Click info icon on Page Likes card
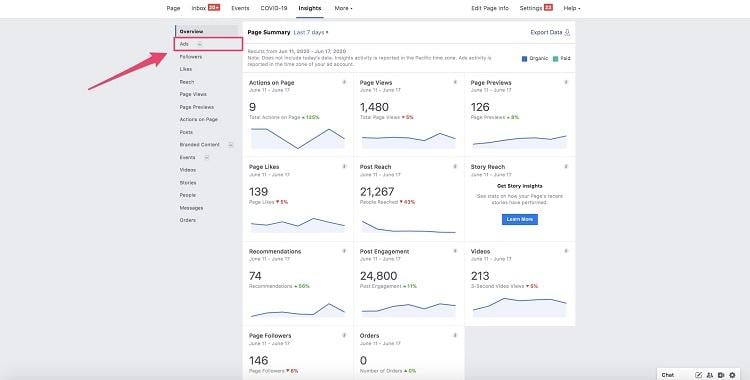Screen dimensions: 750x380 [344, 167]
